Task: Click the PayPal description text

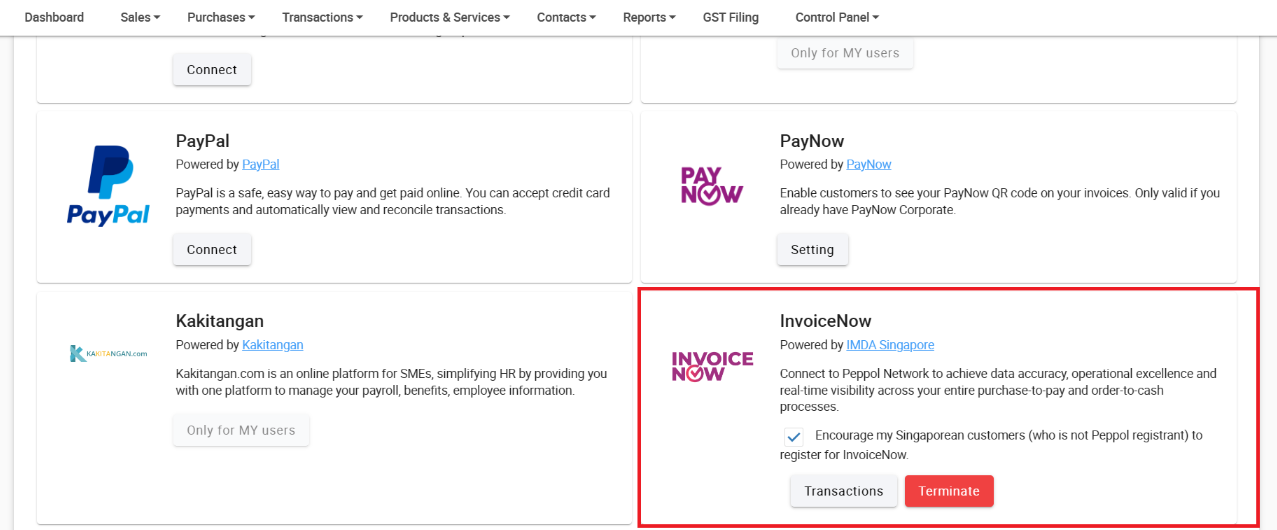Action: click(393, 201)
